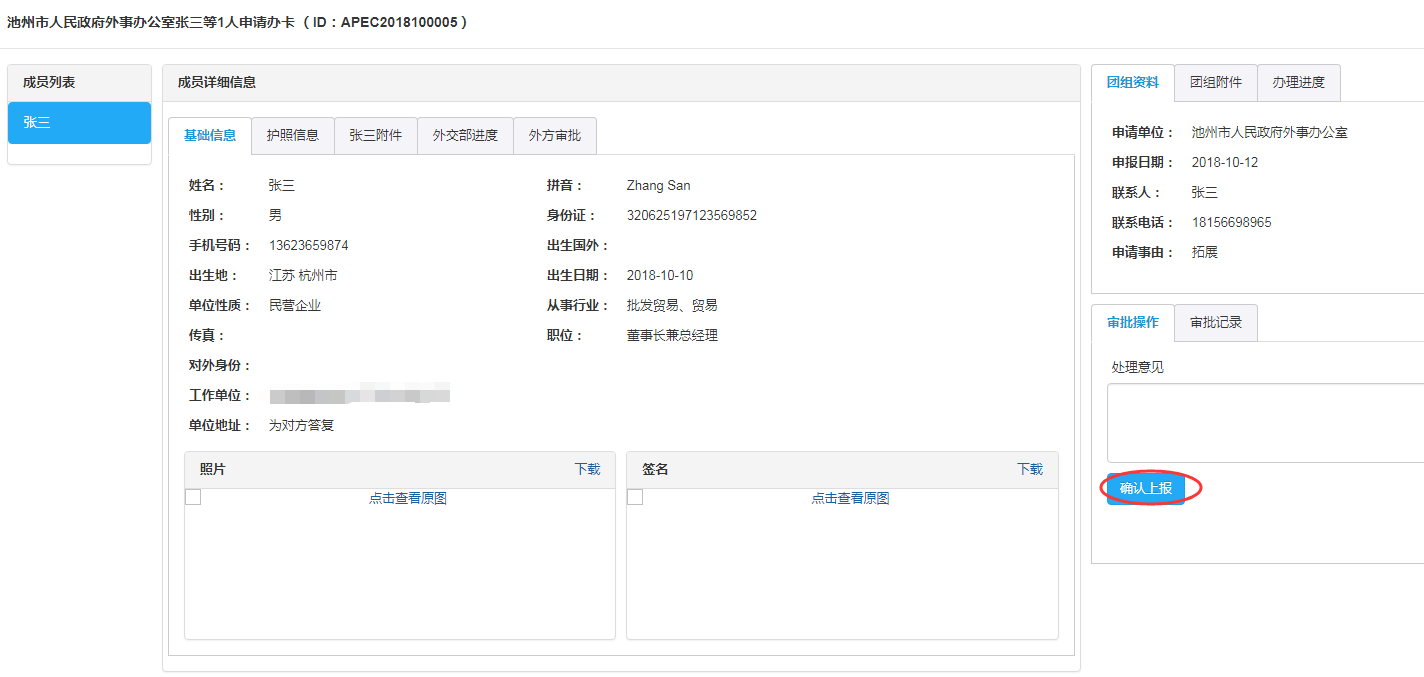View the 办理进度 tab
This screenshot has width=1424, height=677.
[1298, 83]
